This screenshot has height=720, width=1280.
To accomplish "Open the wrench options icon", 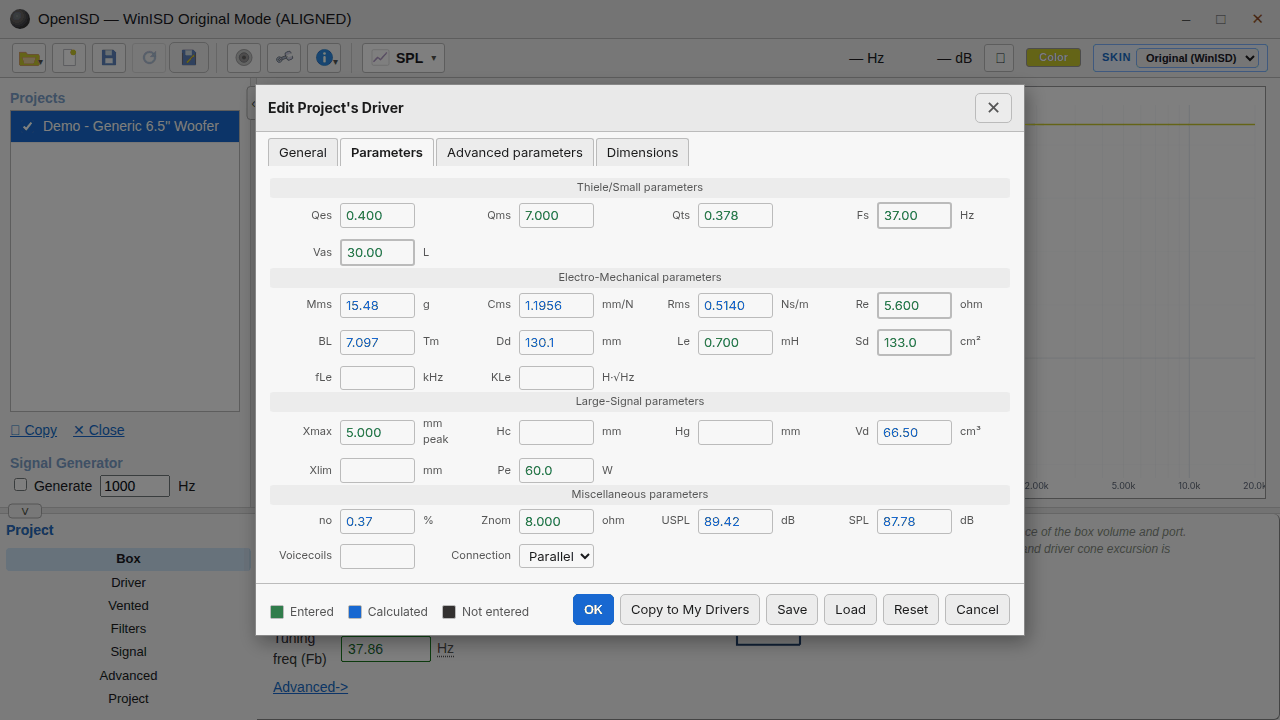I will 284,58.
